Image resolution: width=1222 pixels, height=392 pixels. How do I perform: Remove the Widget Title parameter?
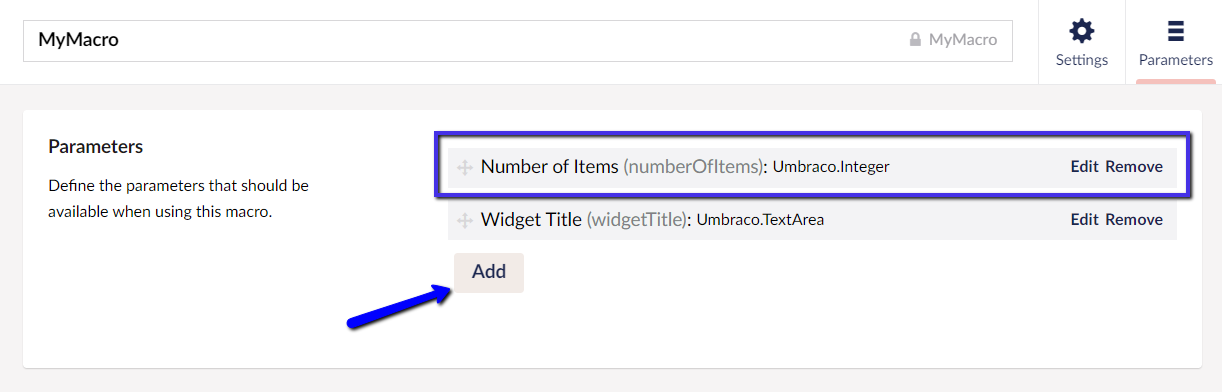(1134, 219)
